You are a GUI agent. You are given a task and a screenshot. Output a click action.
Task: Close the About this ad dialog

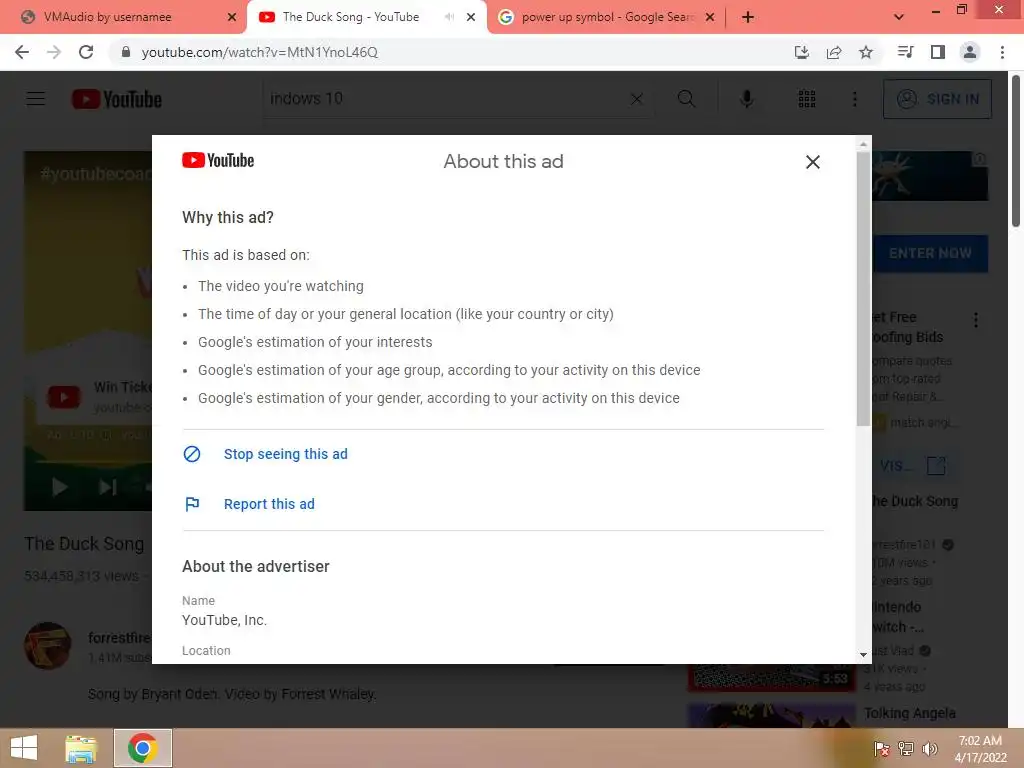pyautogui.click(x=812, y=162)
